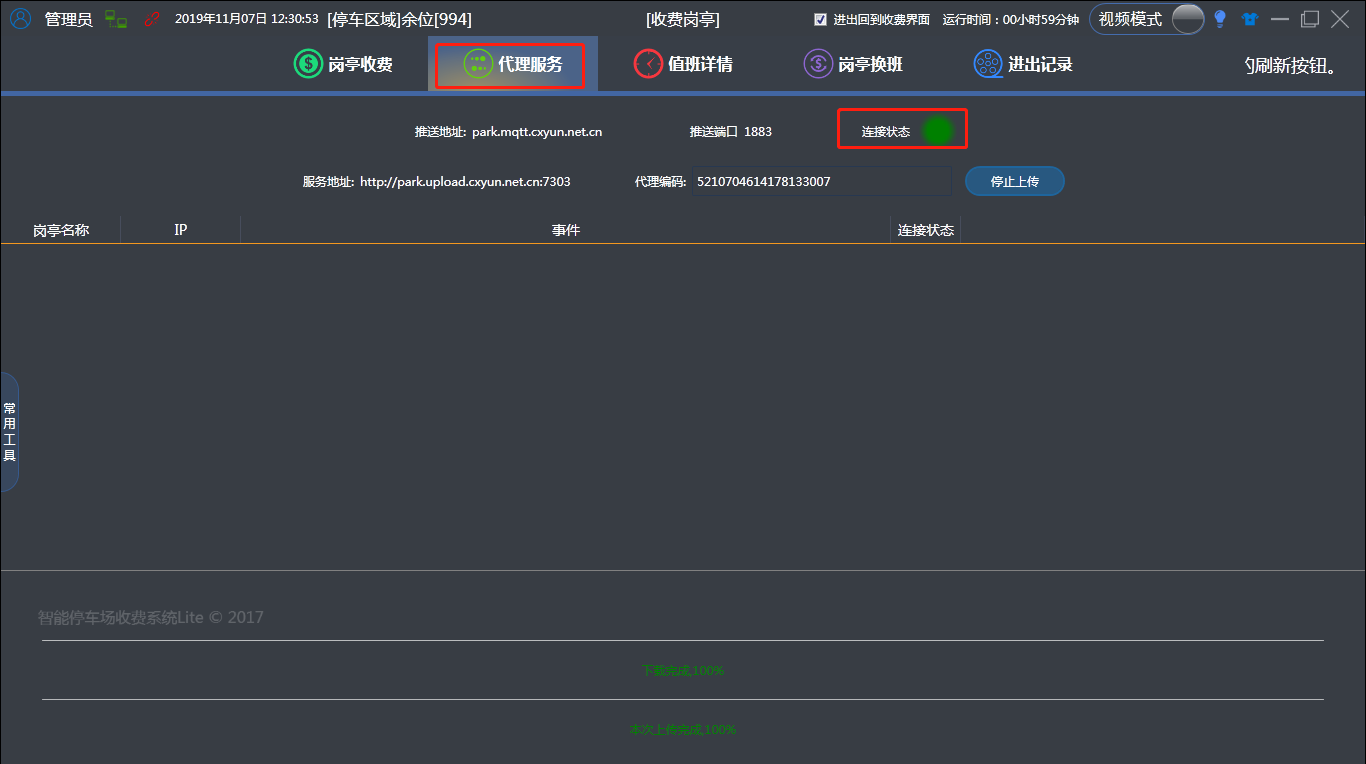The image size is (1366, 764).
Task: Open the 岗亭收费 tab
Action: [x=343, y=64]
